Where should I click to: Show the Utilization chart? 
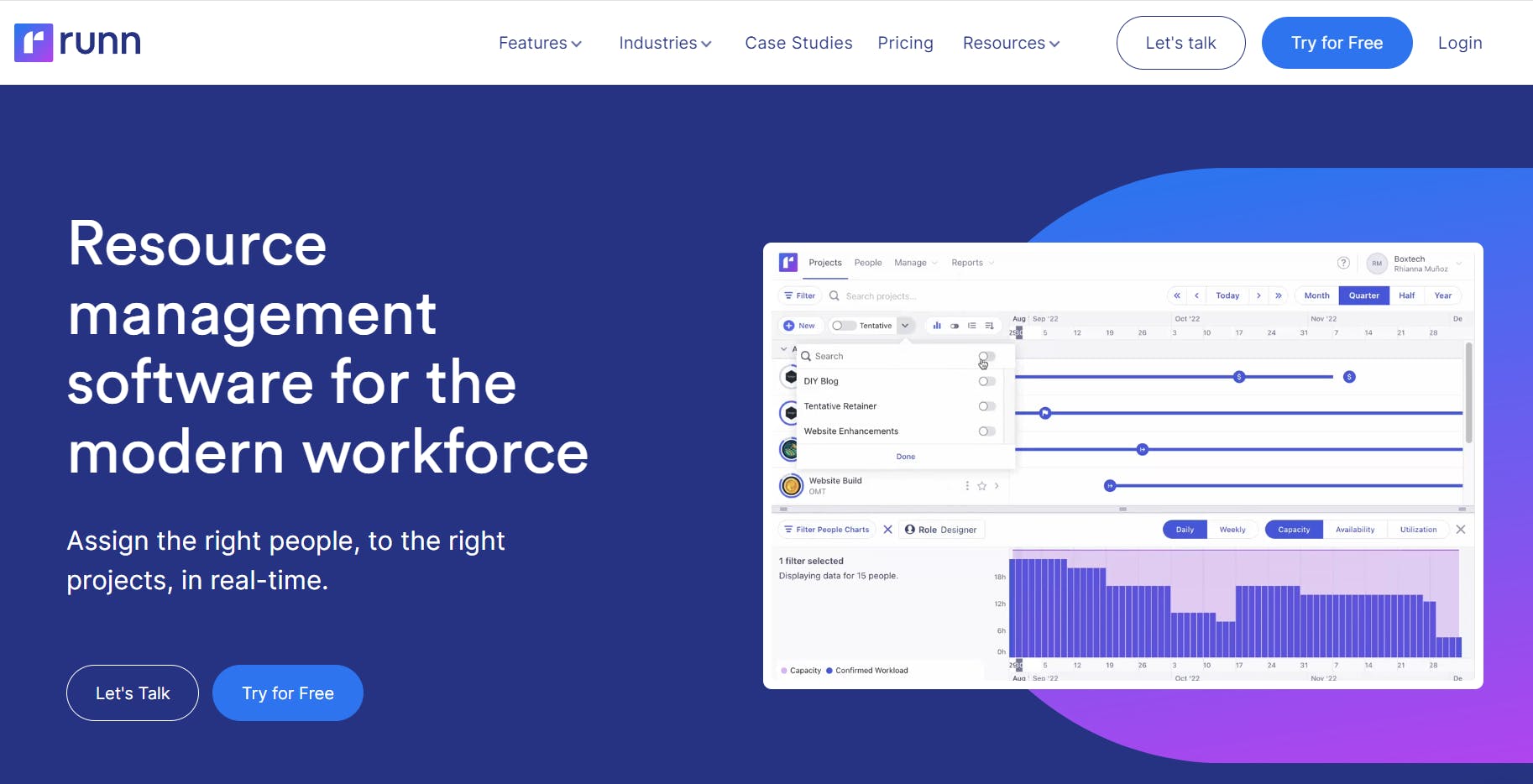tap(1418, 530)
